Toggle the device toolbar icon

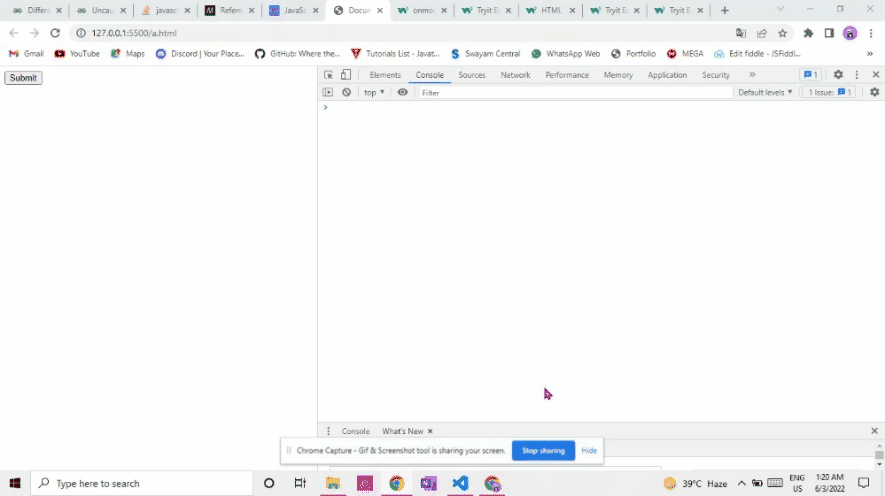pyautogui.click(x=346, y=74)
